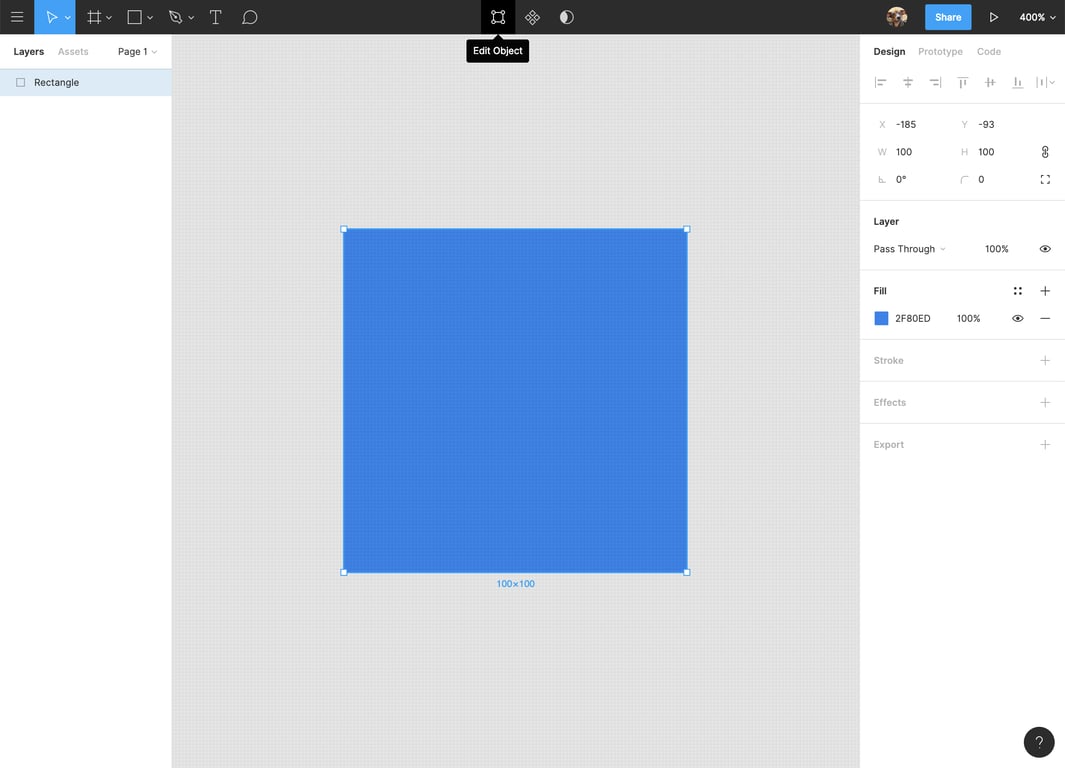
Task: Hide the fill using eye icon
Action: tap(1017, 318)
